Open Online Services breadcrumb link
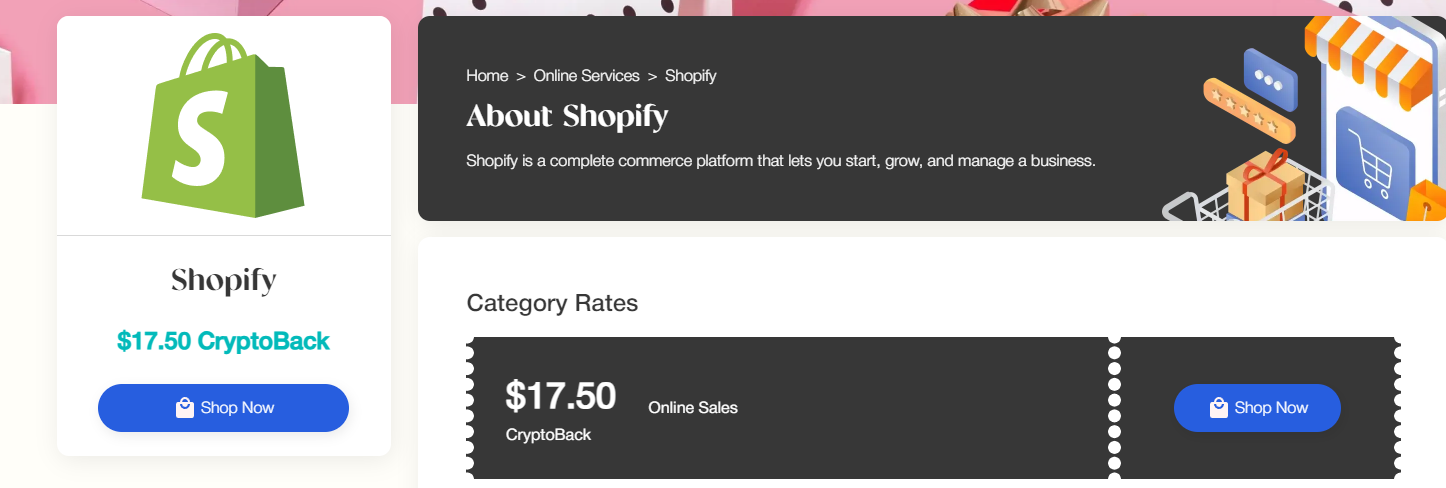 [x=586, y=76]
